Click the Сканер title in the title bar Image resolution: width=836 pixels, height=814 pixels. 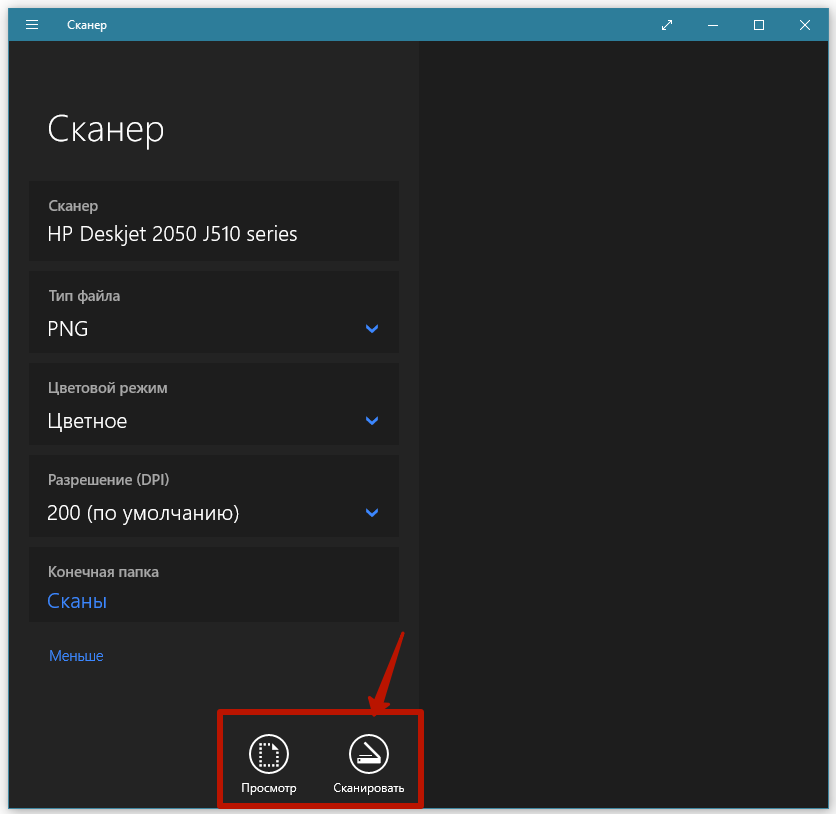(87, 25)
